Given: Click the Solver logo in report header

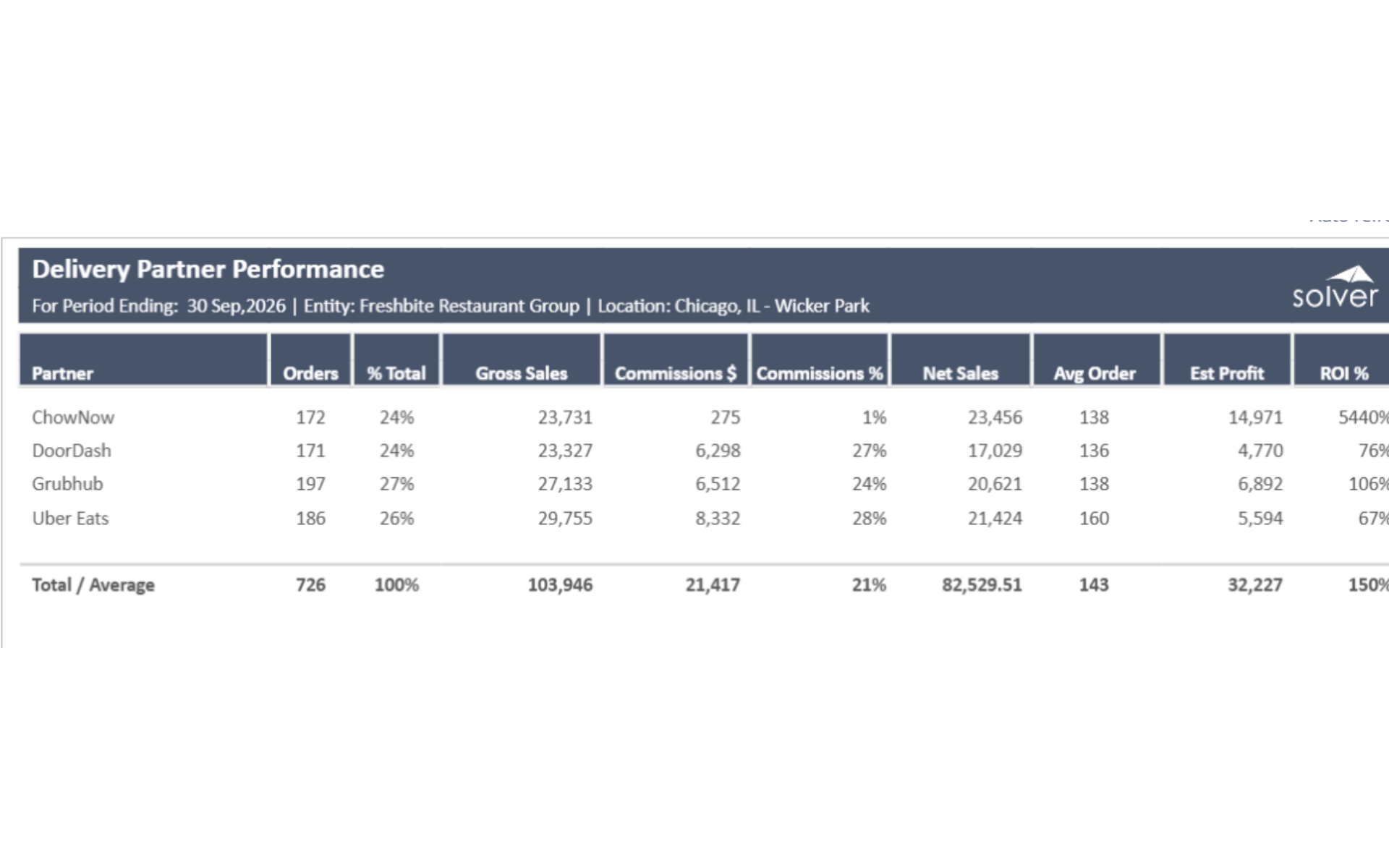Looking at the screenshot, I should point(1335,288).
